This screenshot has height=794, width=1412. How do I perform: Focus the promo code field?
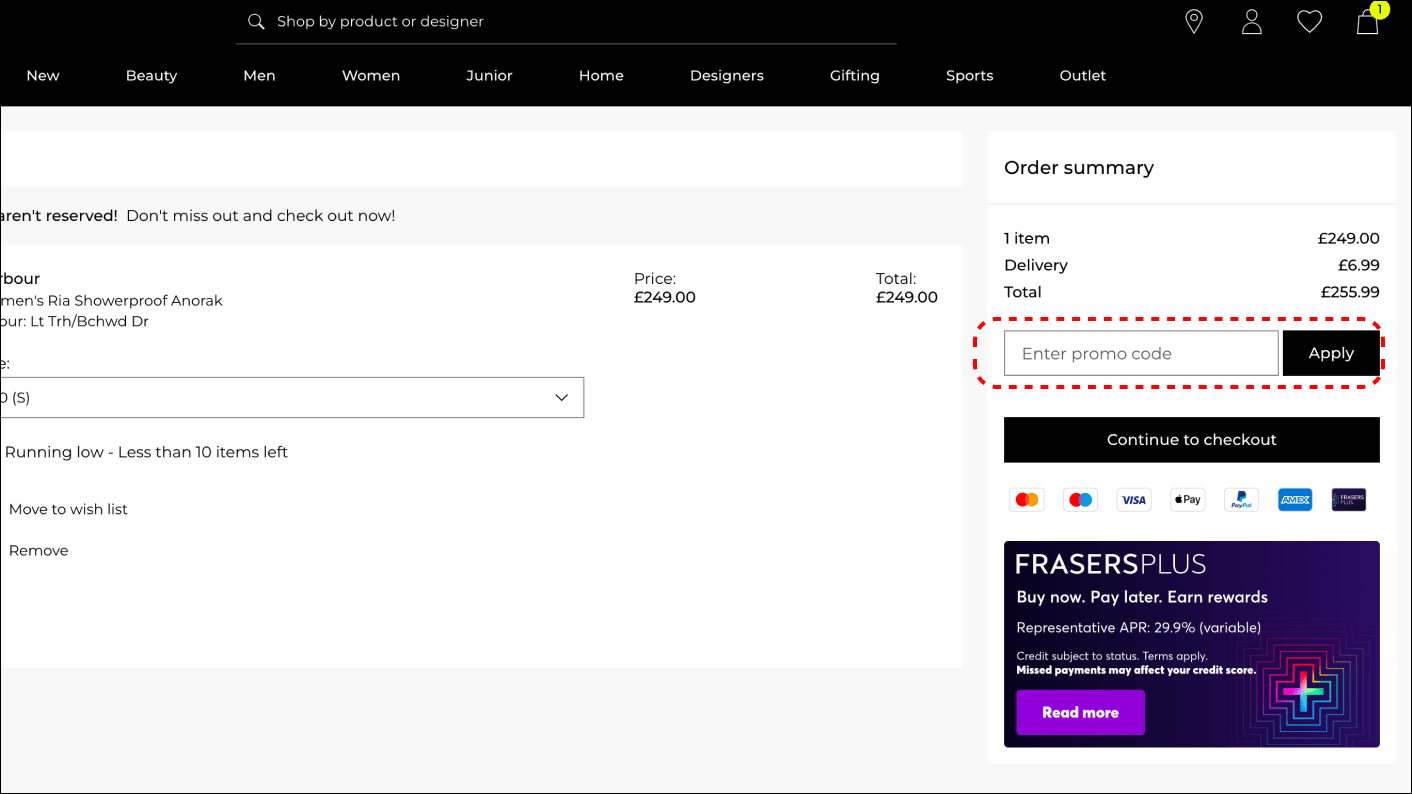1141,353
